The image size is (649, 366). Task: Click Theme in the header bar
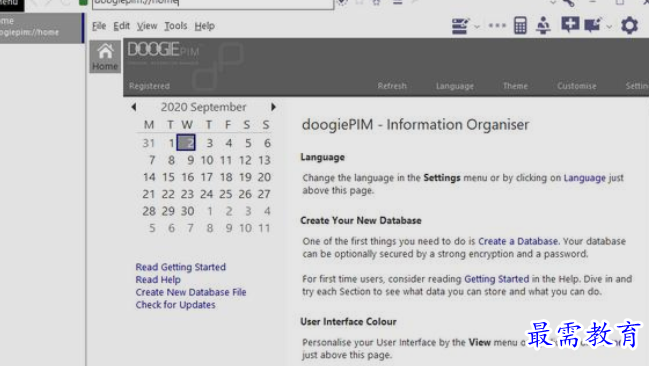coord(515,86)
